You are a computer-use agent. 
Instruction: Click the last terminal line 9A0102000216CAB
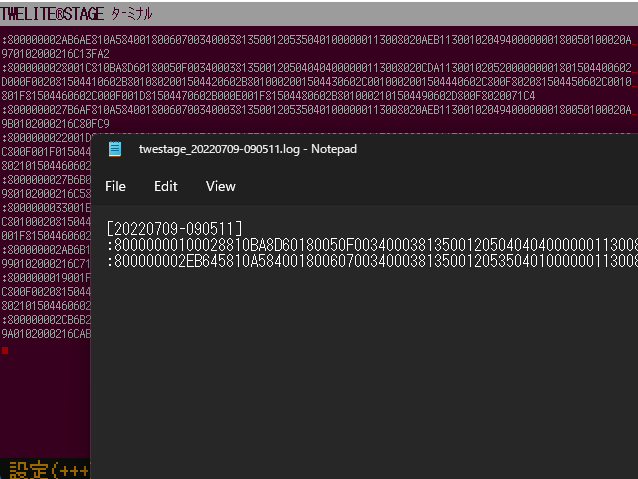[x=45, y=334]
